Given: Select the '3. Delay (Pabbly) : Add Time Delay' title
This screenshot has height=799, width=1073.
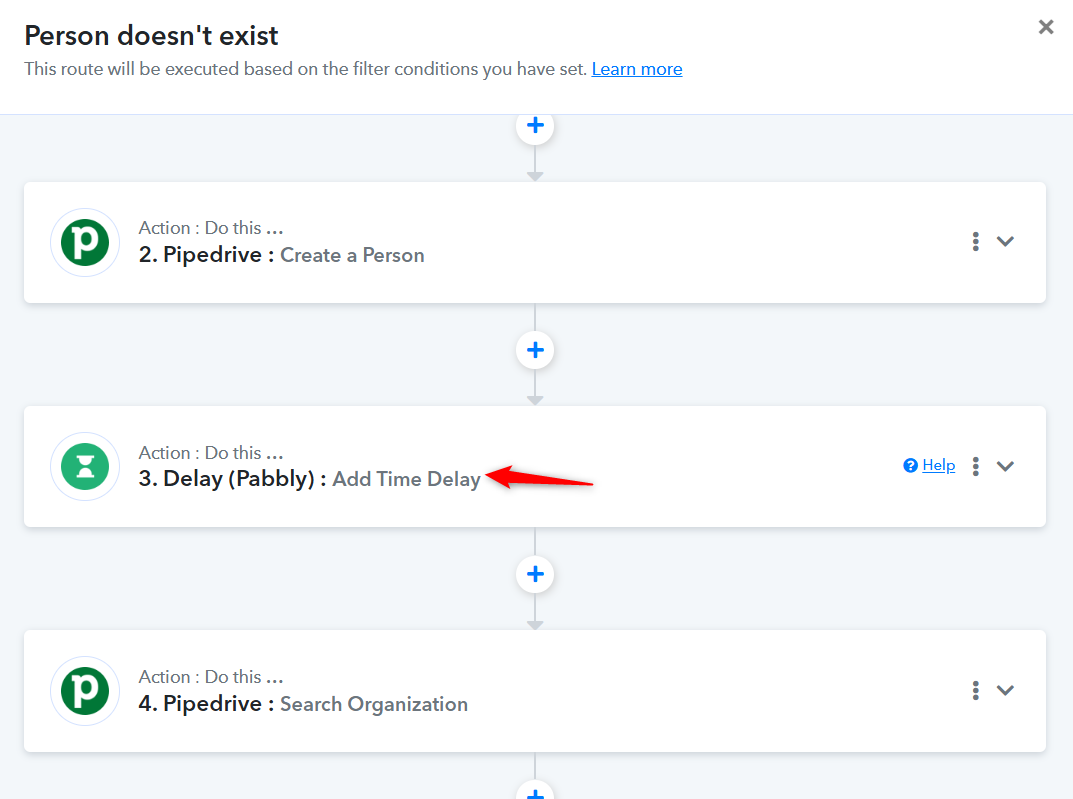Looking at the screenshot, I should [309, 479].
